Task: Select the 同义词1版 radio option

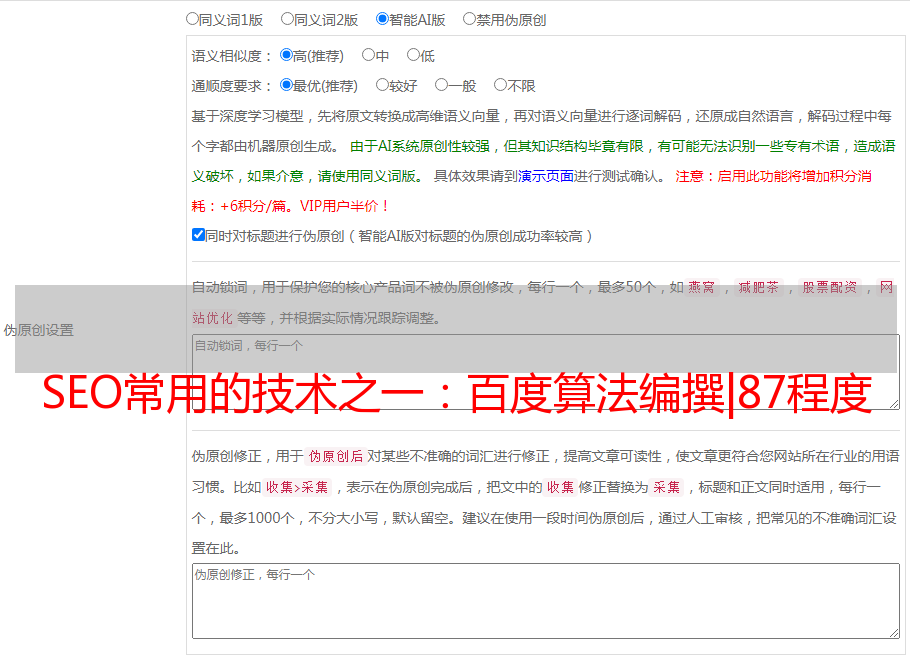Action: tap(192, 19)
